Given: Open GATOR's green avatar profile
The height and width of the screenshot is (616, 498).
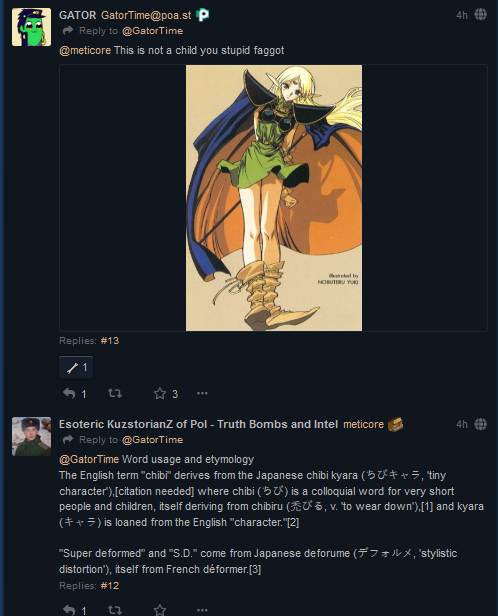Looking at the screenshot, I should pos(31,27).
